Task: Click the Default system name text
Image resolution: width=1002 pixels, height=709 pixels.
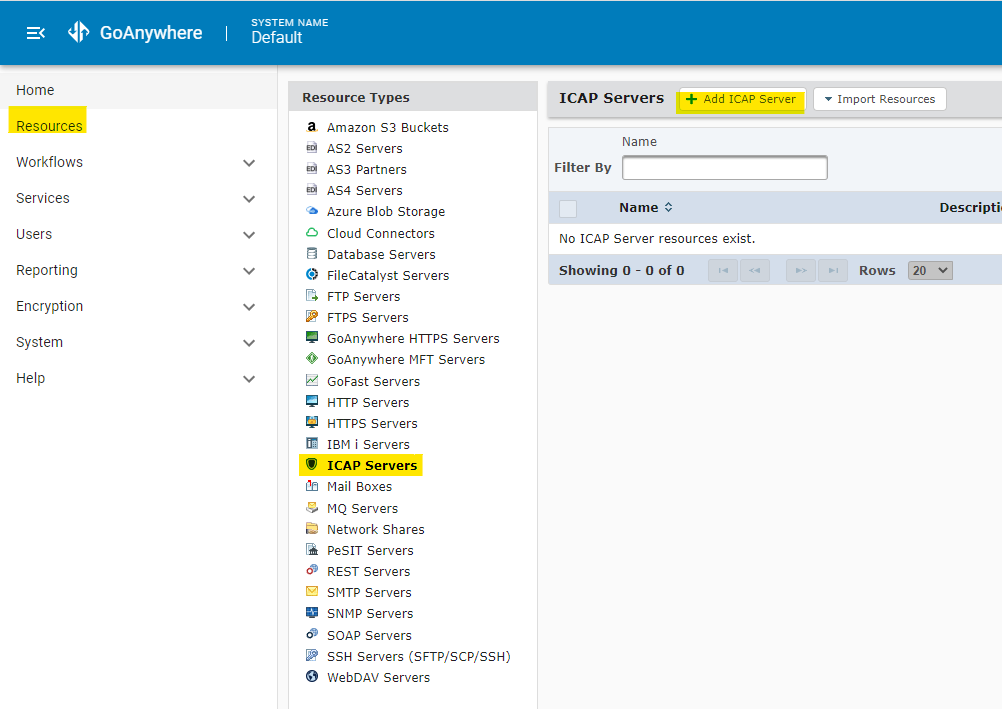Action: point(277,38)
